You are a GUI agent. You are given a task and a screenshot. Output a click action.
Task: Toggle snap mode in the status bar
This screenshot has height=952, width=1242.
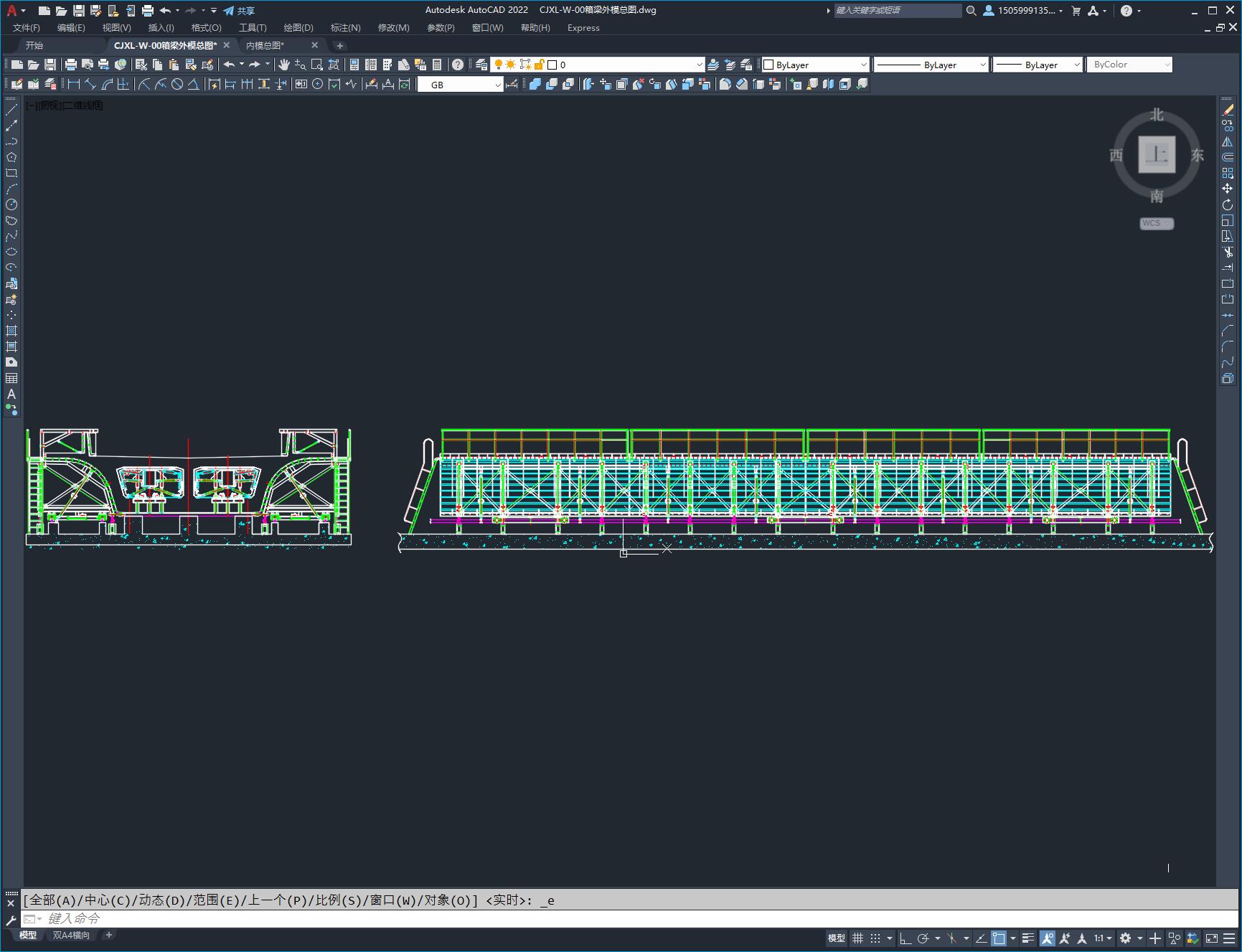(875, 938)
